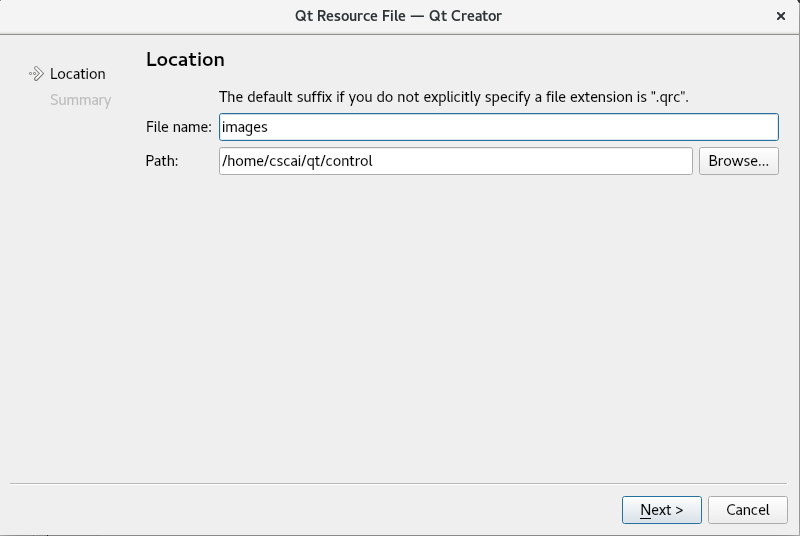Click the default suffix hint text
Screen dimensions: 800x536
click(x=454, y=97)
